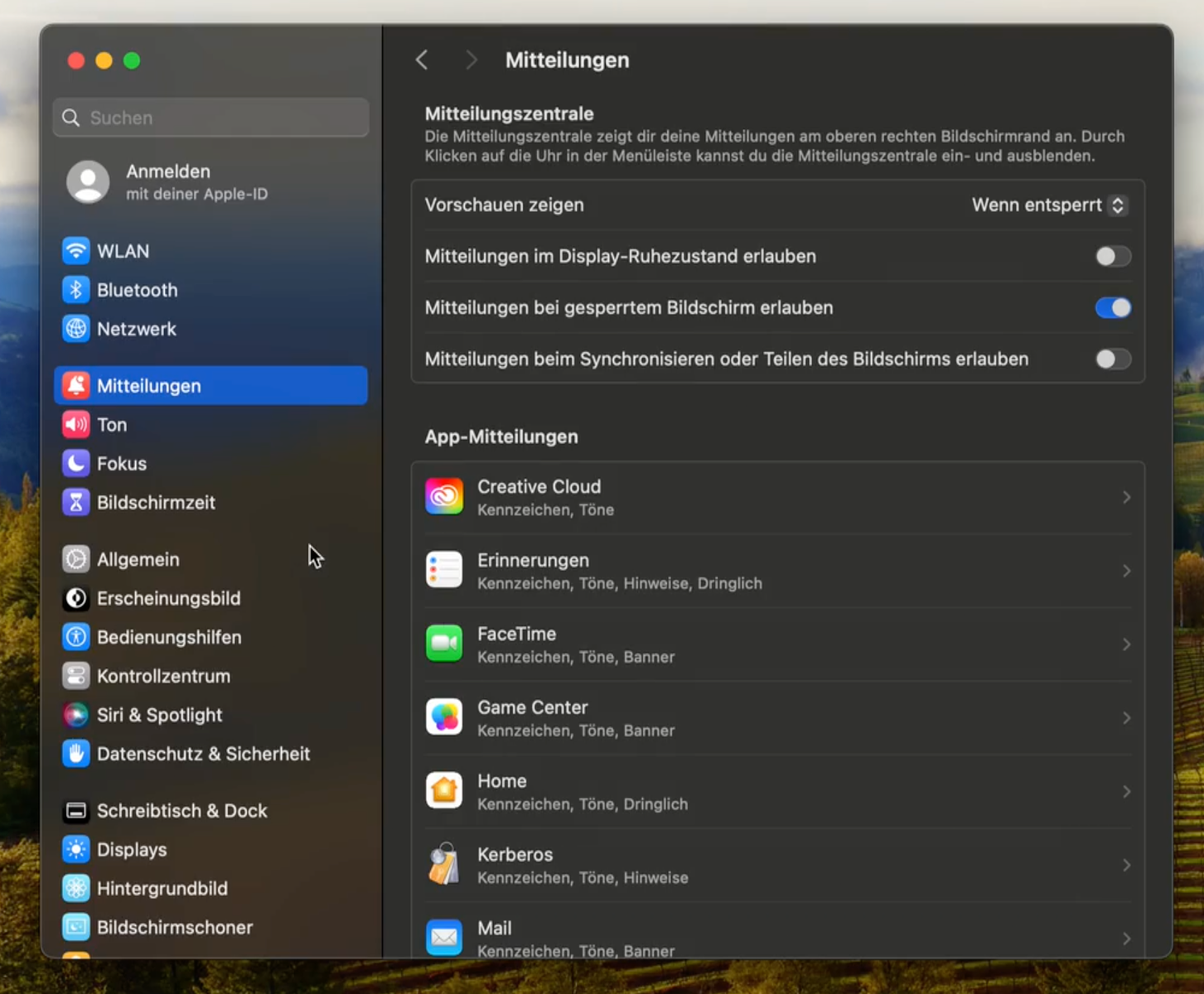Click Anmelden mit deiner Apple-ID
The height and width of the screenshot is (994, 1204).
click(x=168, y=181)
